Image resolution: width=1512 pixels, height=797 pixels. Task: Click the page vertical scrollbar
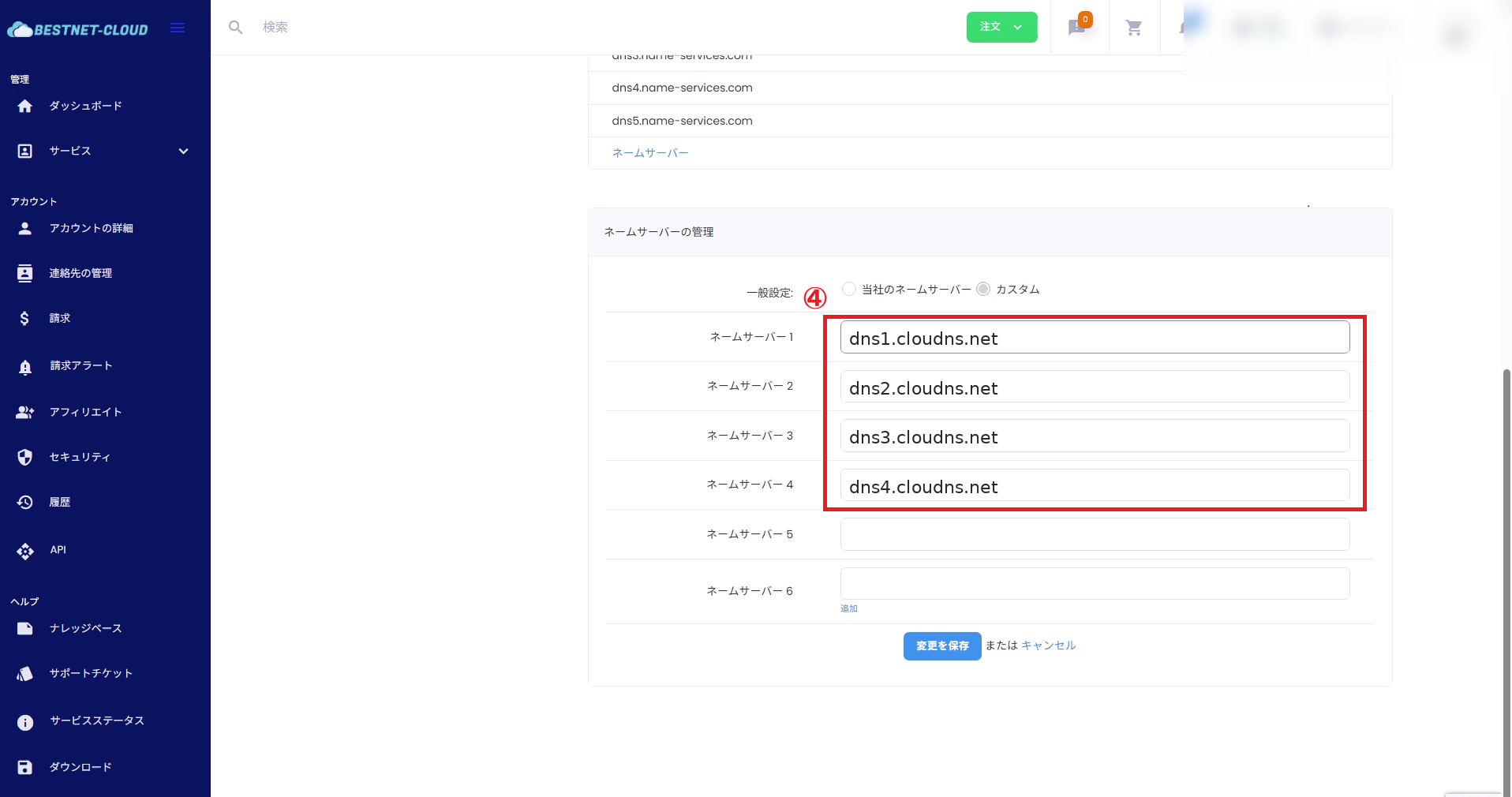[x=1506, y=552]
